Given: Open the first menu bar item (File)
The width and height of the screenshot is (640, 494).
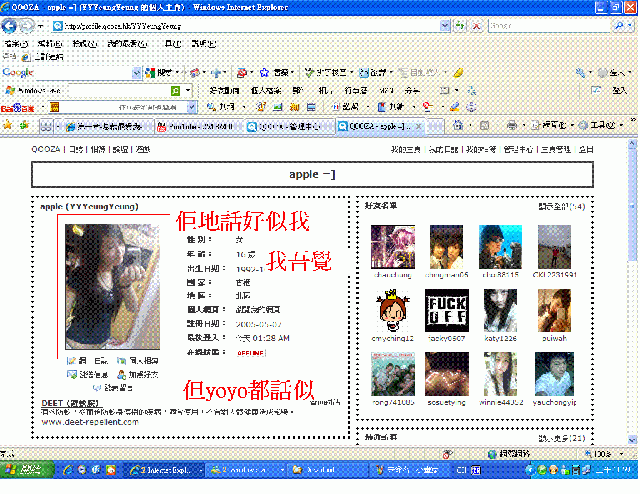Looking at the screenshot, I should tap(16, 43).
